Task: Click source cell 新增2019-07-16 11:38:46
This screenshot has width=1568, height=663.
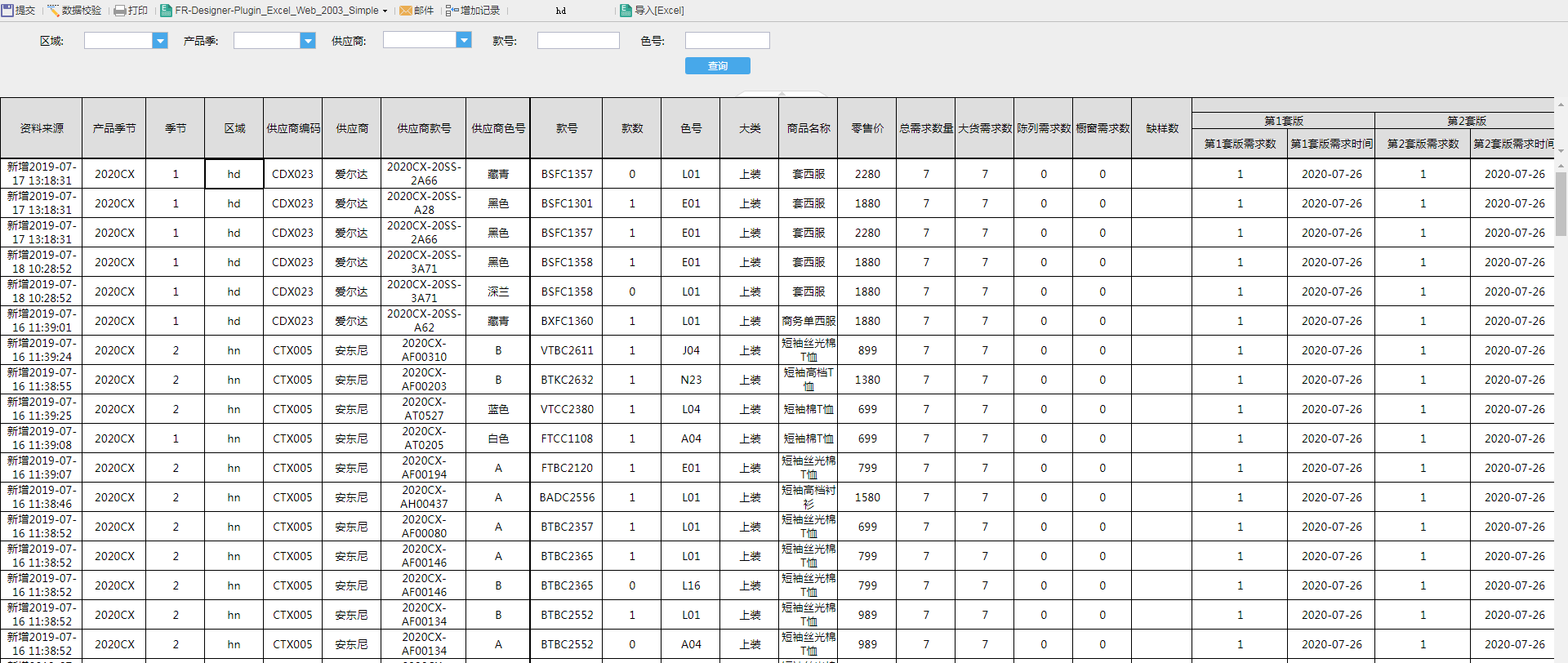Action: (42, 497)
